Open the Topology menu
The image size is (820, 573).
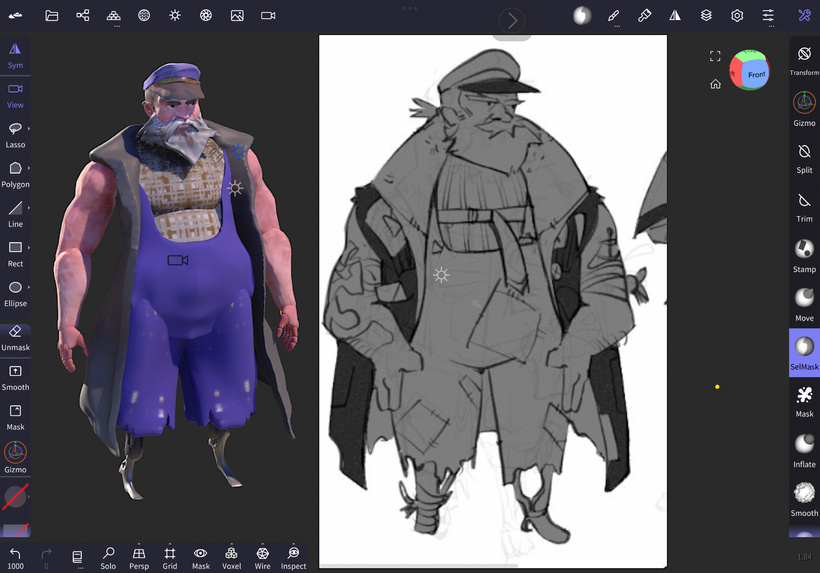114,16
